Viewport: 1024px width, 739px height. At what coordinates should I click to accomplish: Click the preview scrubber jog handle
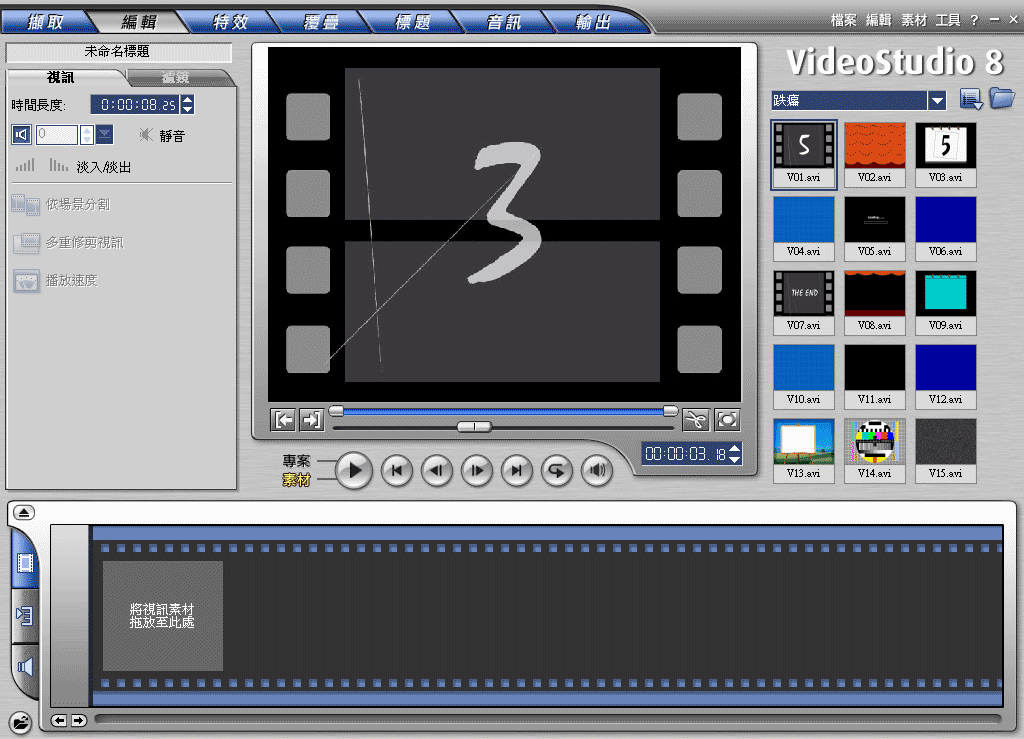coord(474,426)
